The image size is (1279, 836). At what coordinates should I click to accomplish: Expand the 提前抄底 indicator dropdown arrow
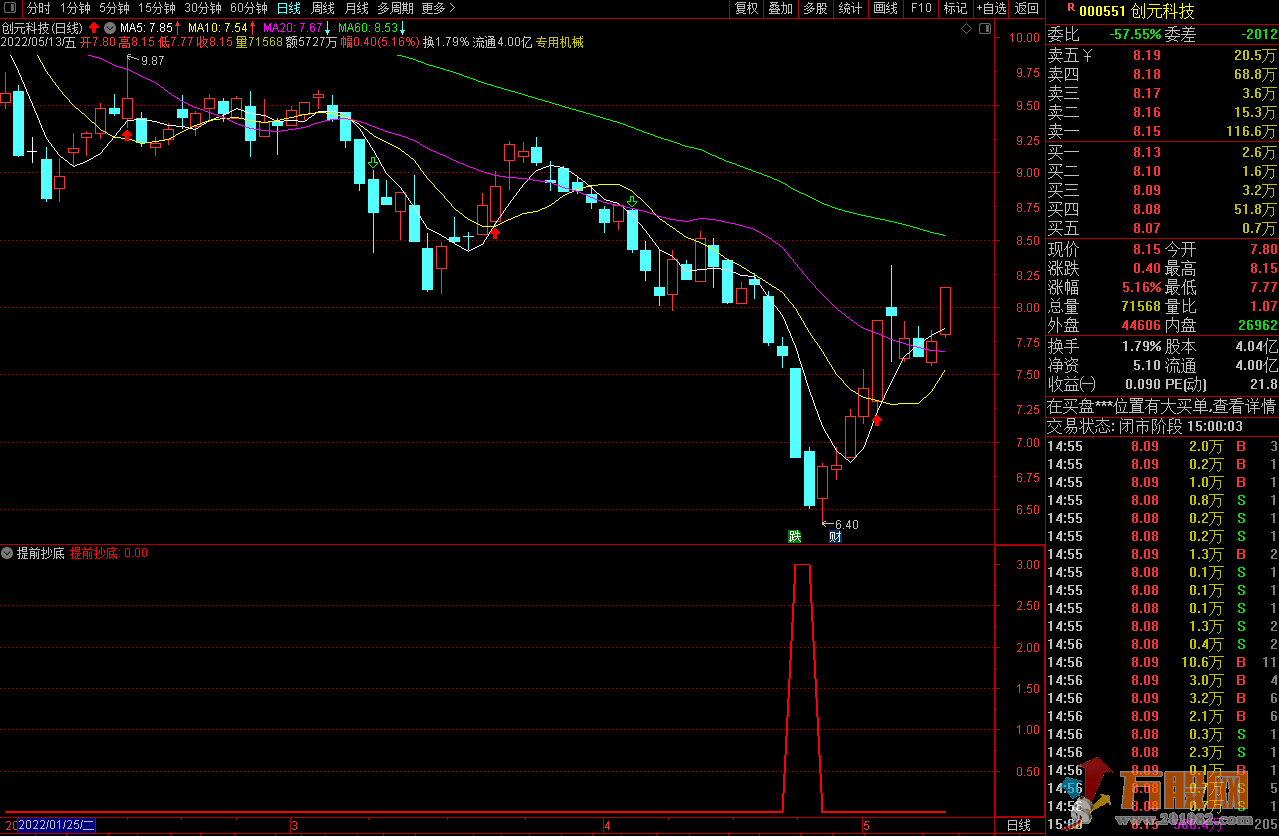tap(7, 553)
